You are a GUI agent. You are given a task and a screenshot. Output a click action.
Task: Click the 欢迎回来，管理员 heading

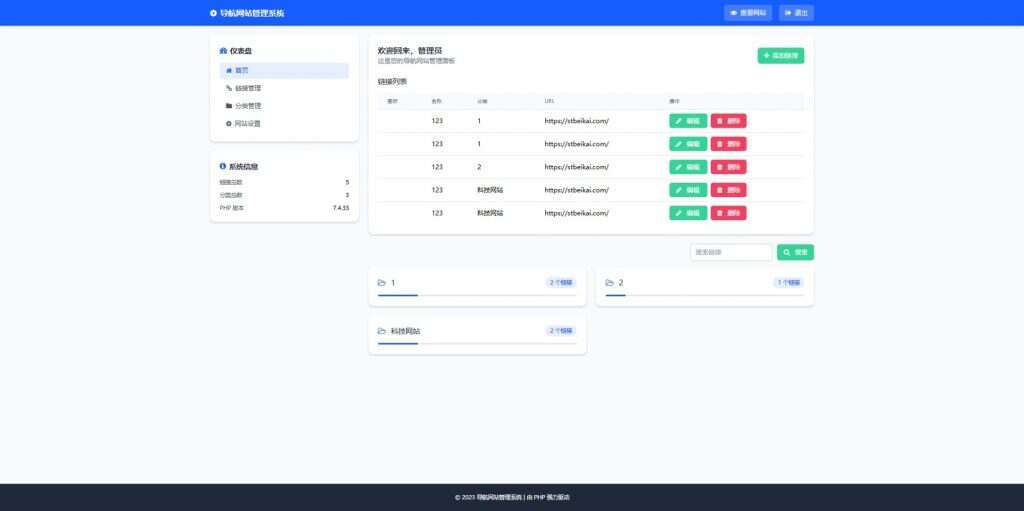click(410, 50)
